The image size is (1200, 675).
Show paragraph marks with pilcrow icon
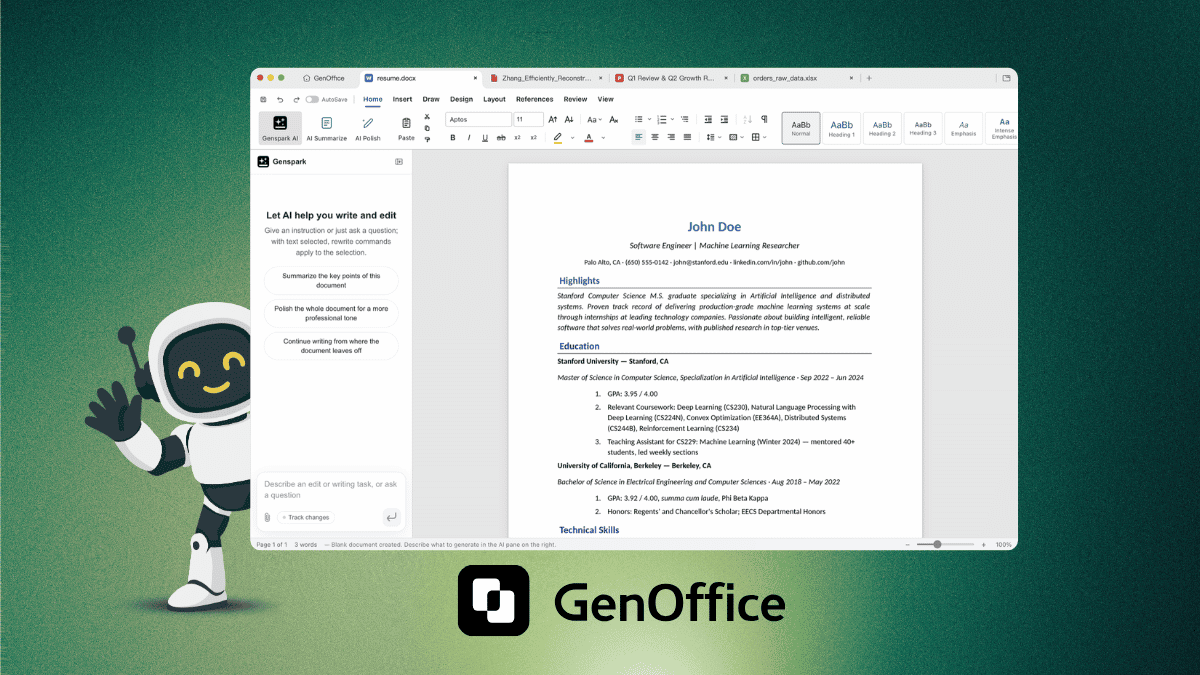764,119
